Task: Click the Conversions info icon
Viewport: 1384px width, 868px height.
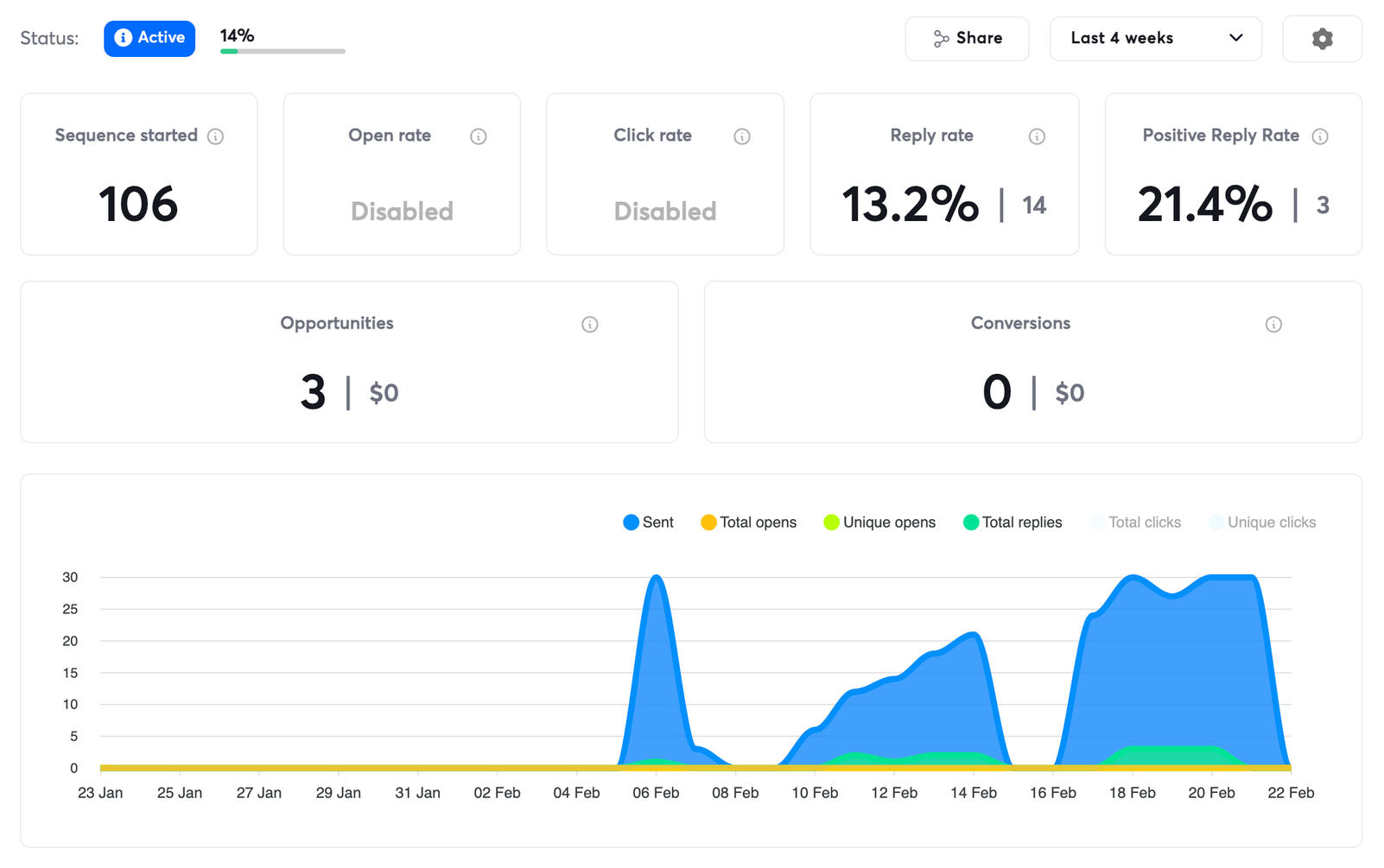Action: pos(1273,325)
